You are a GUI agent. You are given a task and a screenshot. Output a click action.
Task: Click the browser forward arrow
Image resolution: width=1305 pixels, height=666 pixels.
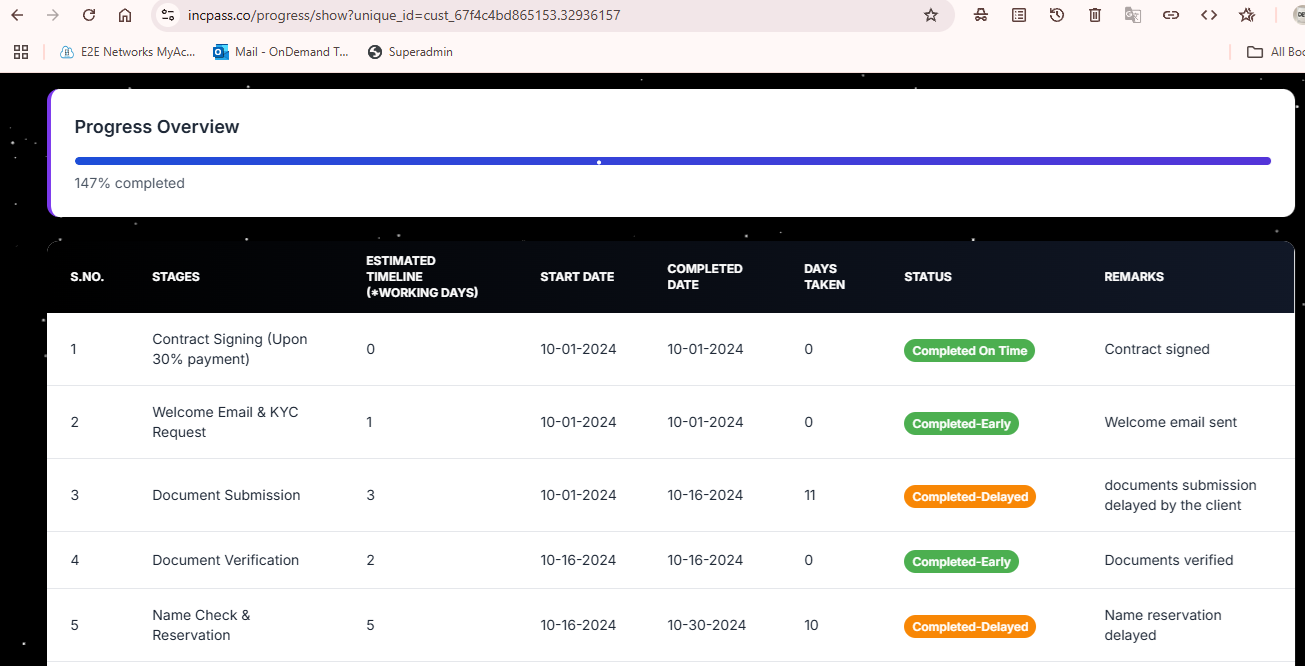[x=53, y=15]
